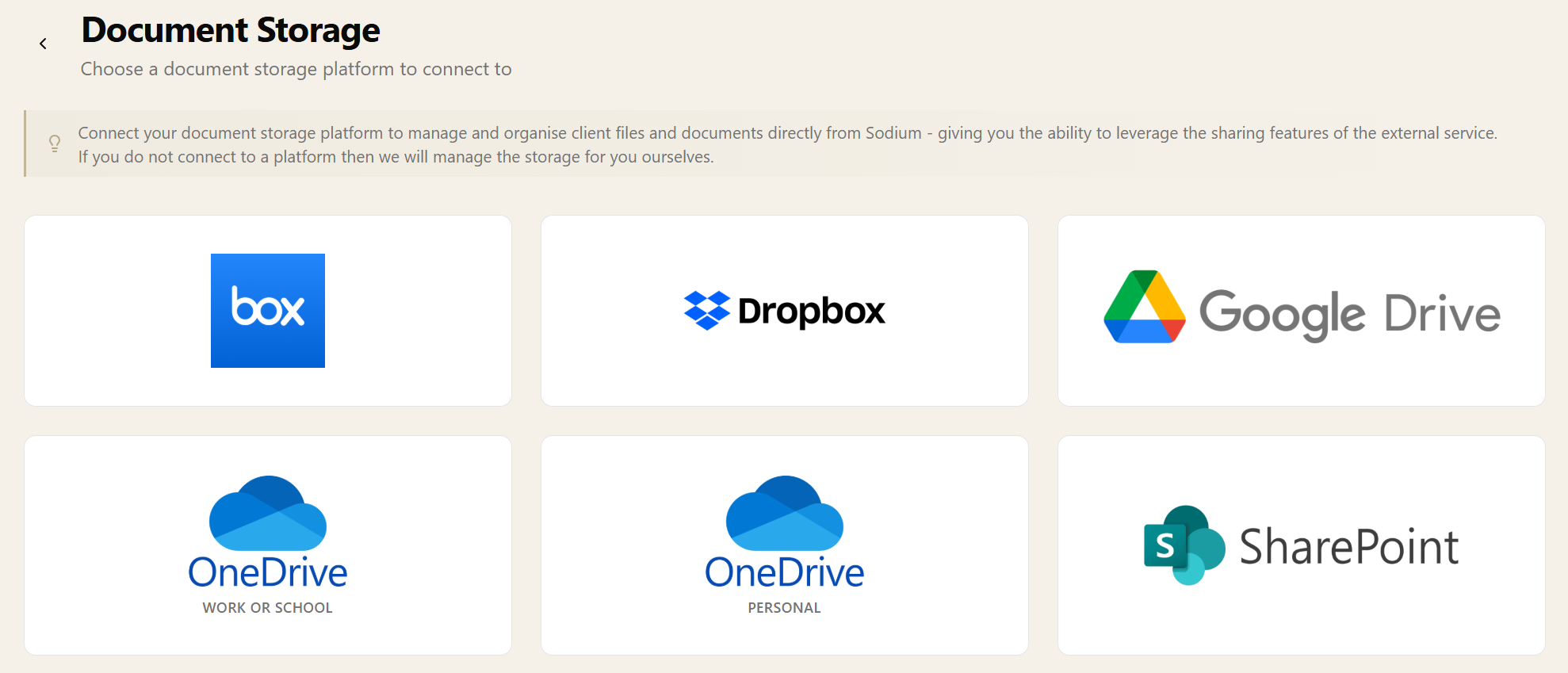
Task: Click the 'PERSONAL' label under OneDrive
Action: point(785,608)
